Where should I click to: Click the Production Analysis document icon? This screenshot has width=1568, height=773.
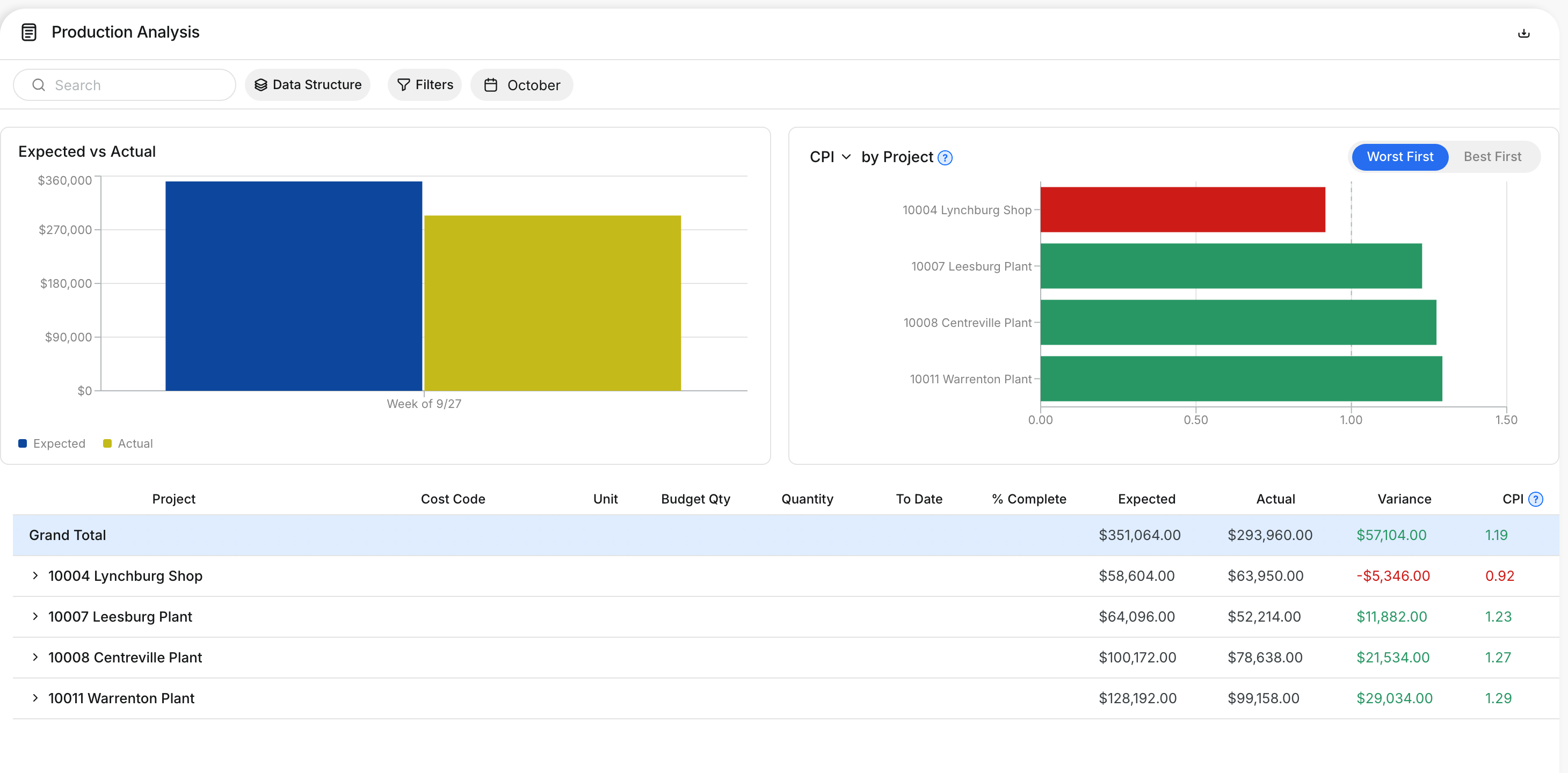[x=28, y=32]
